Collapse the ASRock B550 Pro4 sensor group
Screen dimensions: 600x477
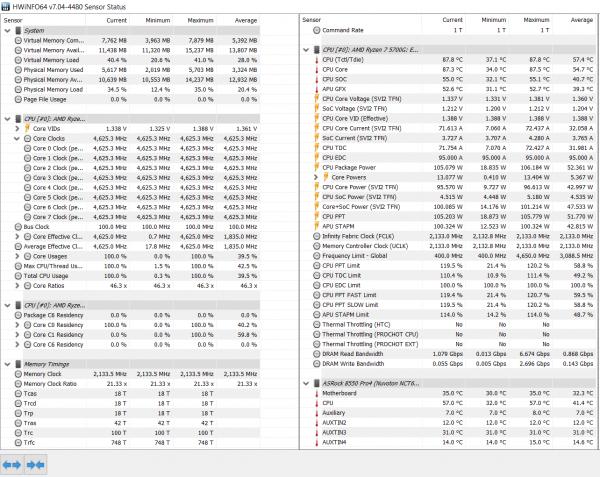306,383
